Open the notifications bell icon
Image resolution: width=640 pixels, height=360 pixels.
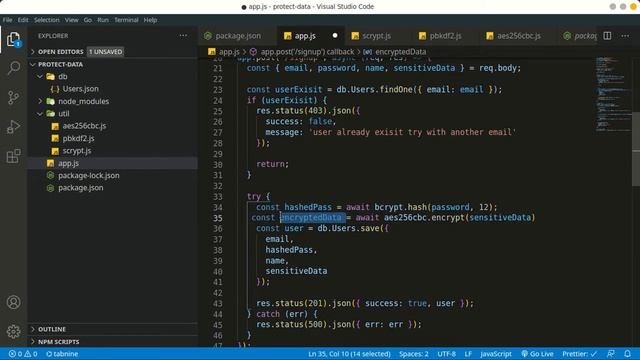click(x=627, y=354)
